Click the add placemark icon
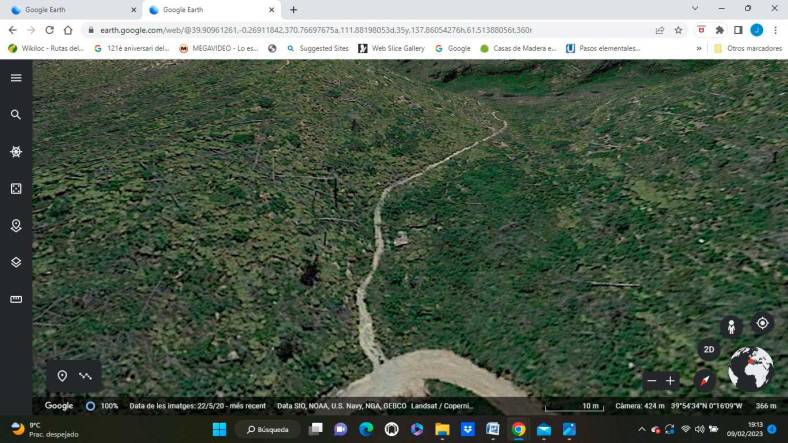This screenshot has width=788, height=443. 62,376
